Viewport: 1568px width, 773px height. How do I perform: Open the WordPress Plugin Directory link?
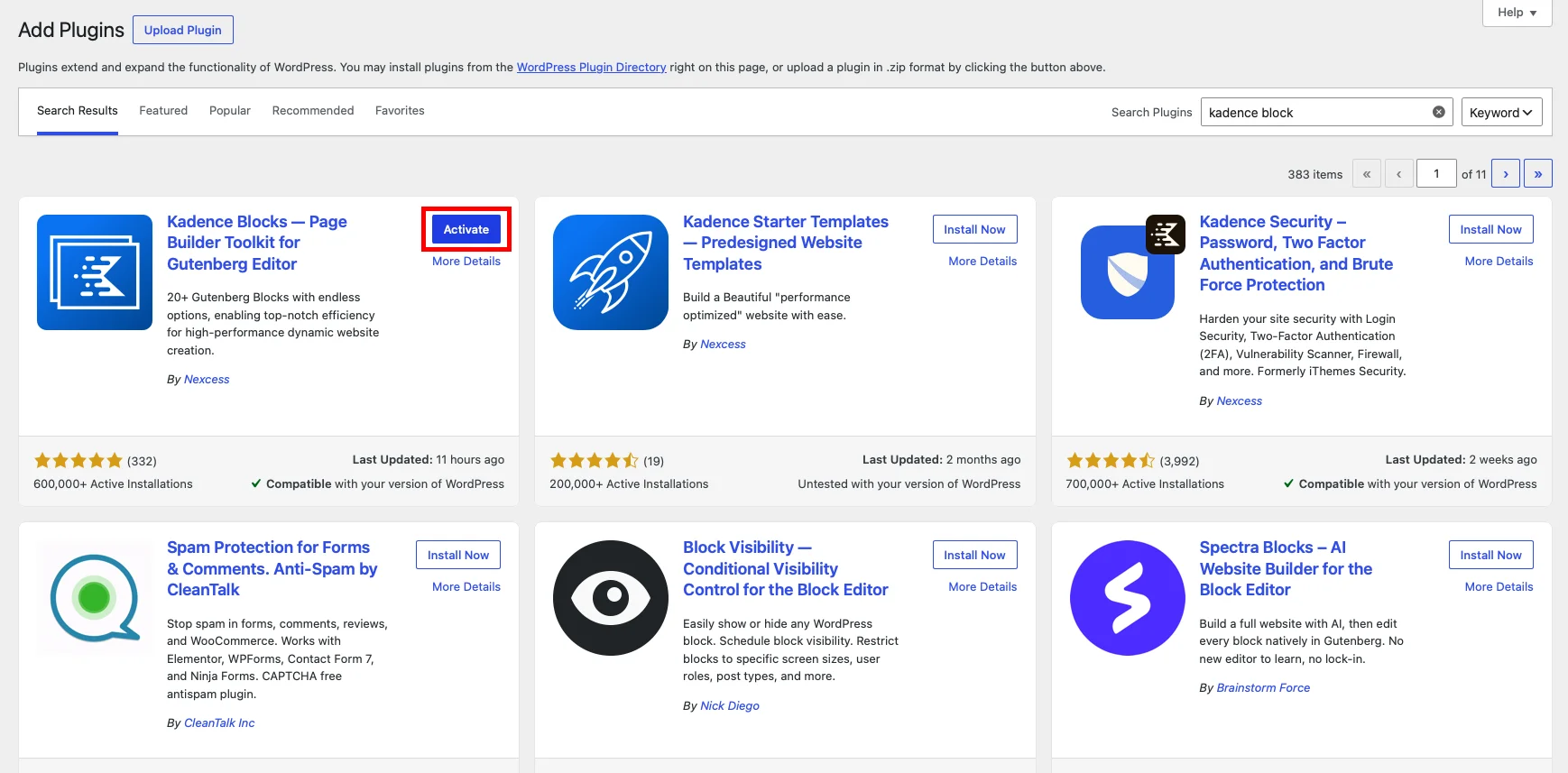click(x=592, y=67)
